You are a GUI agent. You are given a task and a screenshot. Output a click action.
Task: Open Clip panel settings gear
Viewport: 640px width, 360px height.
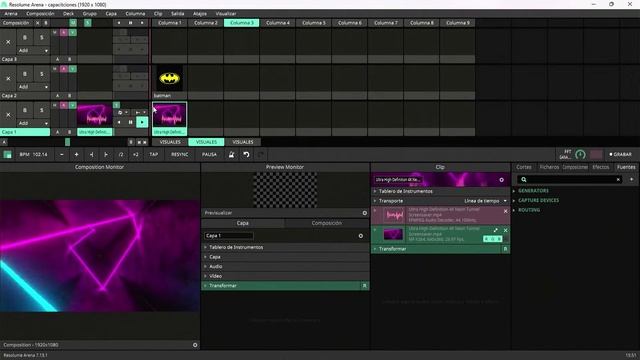tap(501, 180)
